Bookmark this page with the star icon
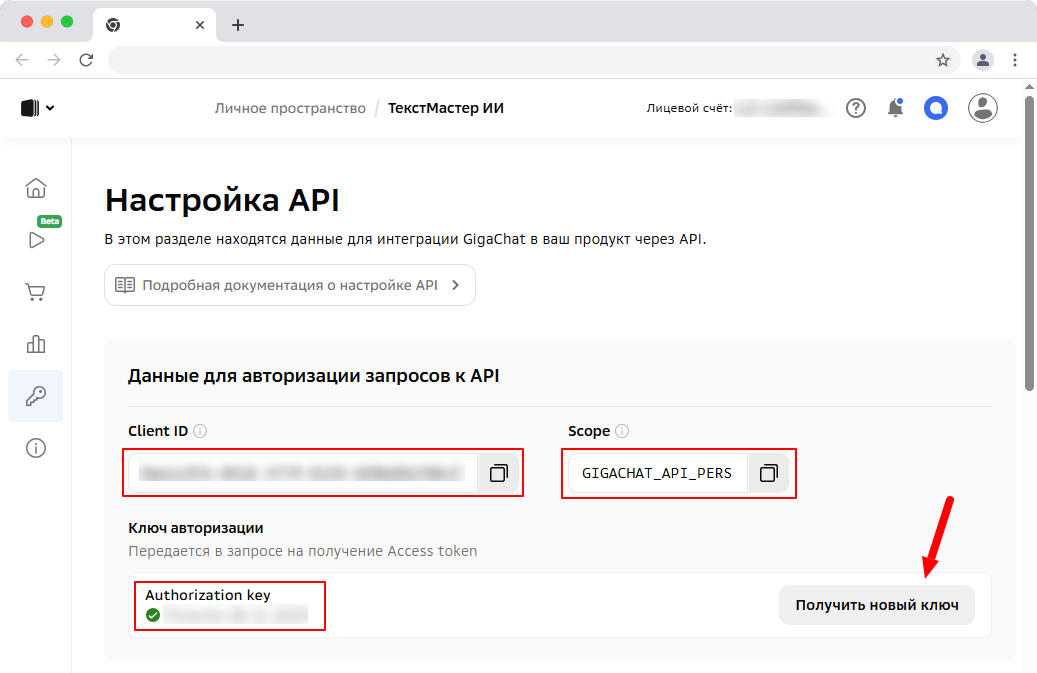The width and height of the screenshot is (1037, 673). (943, 60)
